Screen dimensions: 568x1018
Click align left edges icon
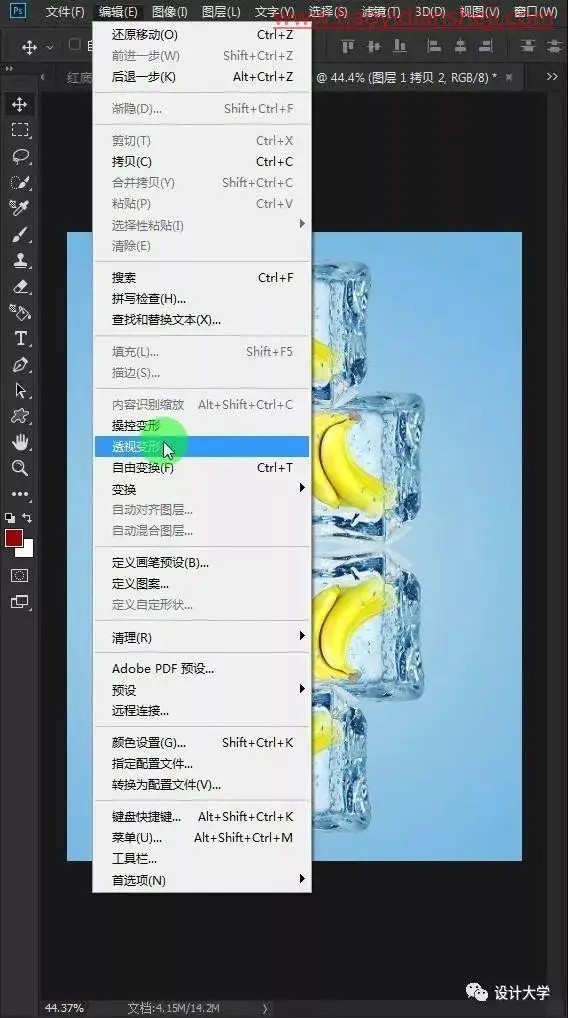(433, 46)
